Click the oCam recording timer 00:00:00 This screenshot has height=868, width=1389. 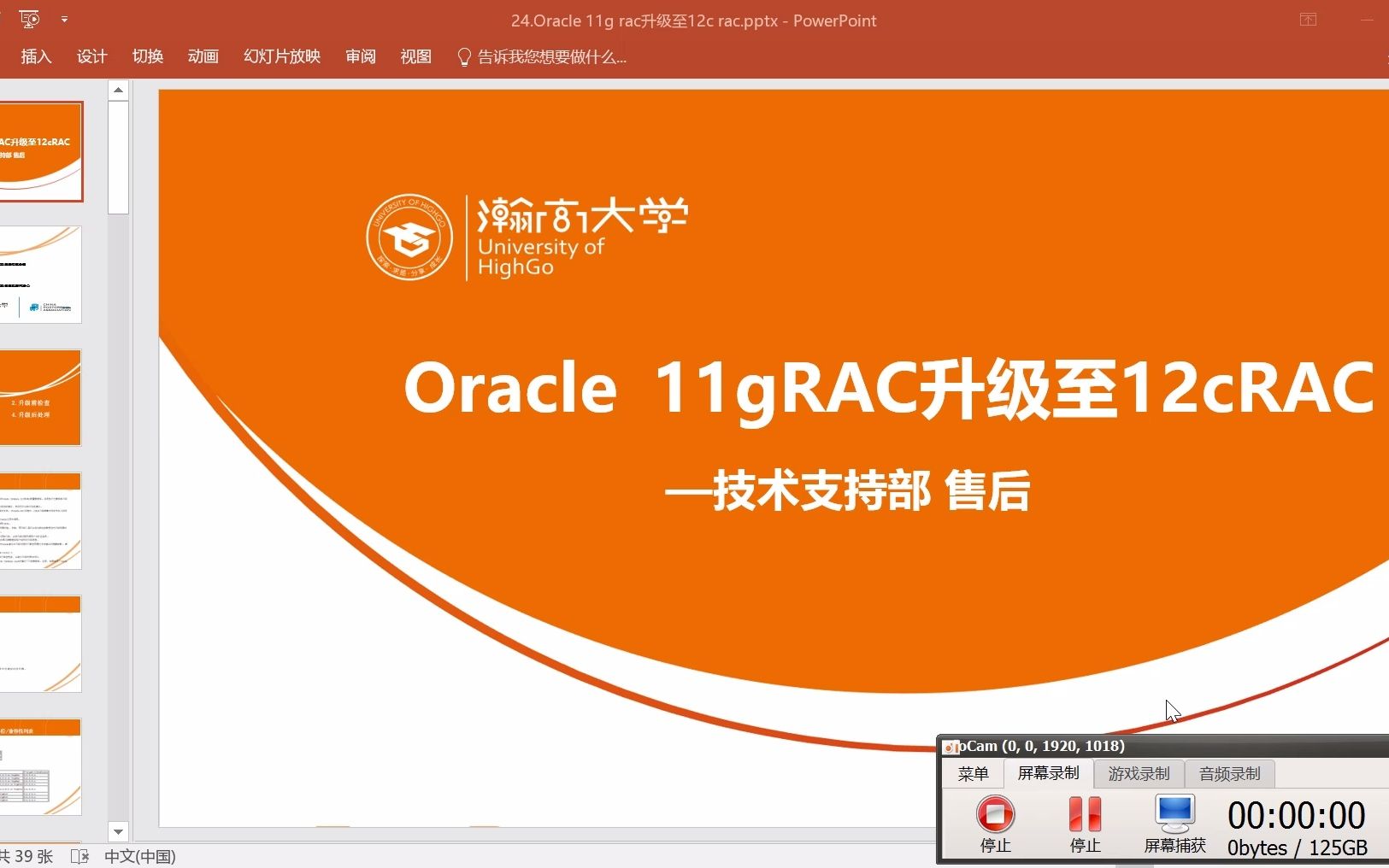coord(1296,815)
